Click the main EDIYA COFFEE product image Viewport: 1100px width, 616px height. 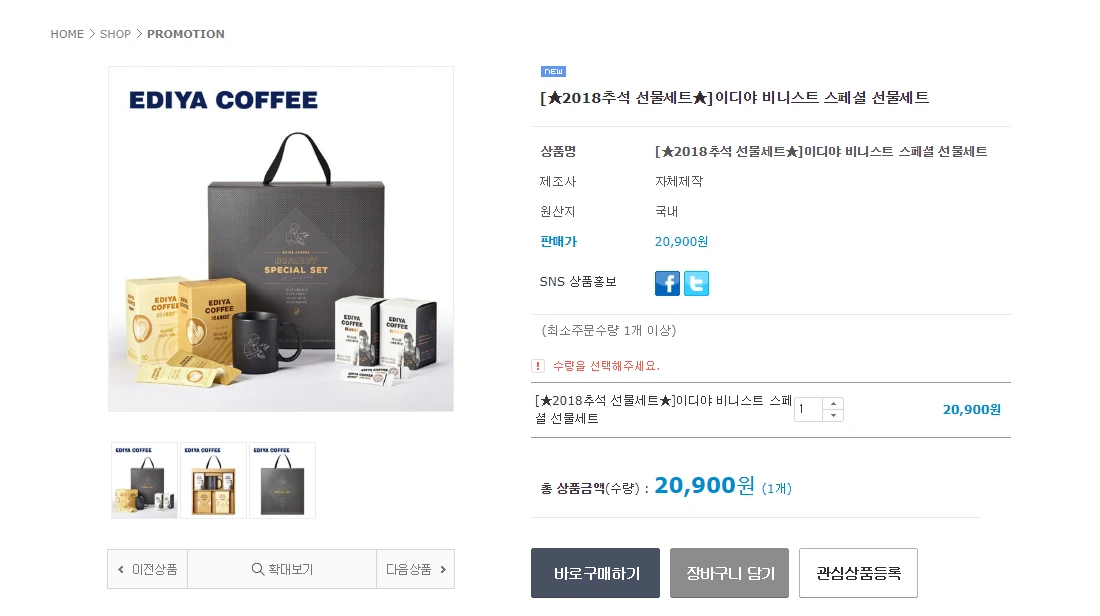pos(281,239)
